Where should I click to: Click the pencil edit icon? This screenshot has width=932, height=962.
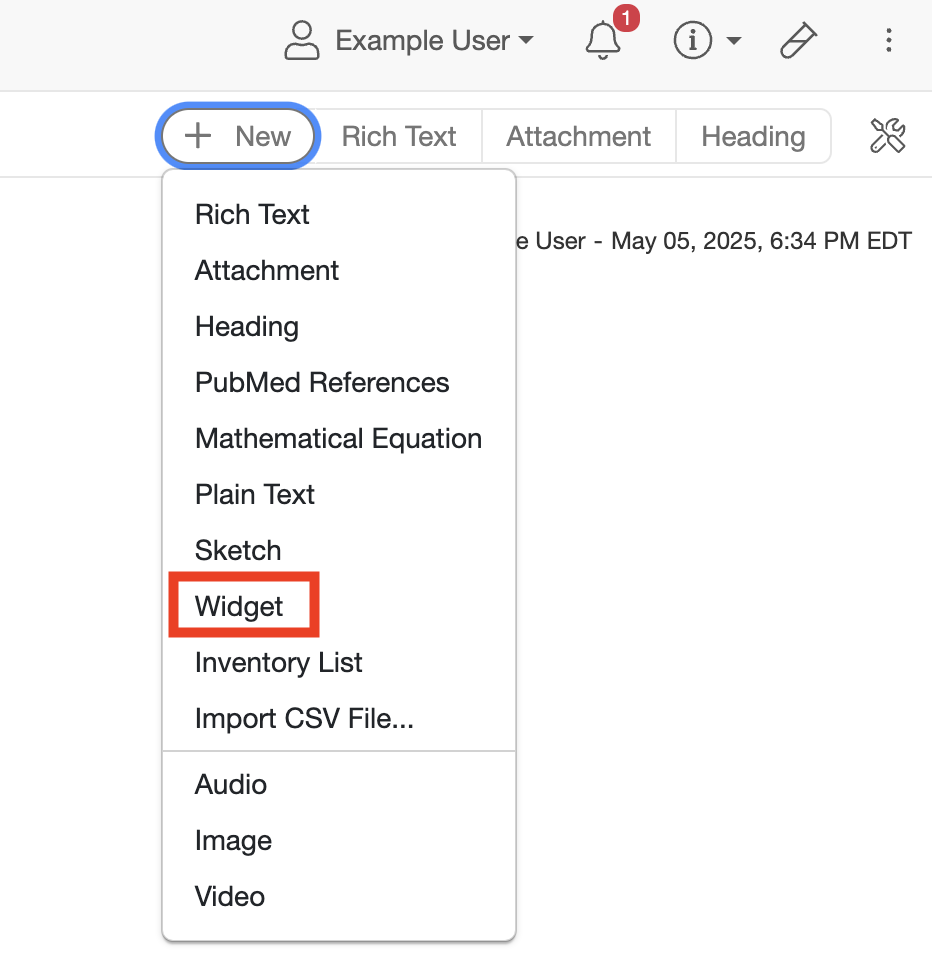797,40
